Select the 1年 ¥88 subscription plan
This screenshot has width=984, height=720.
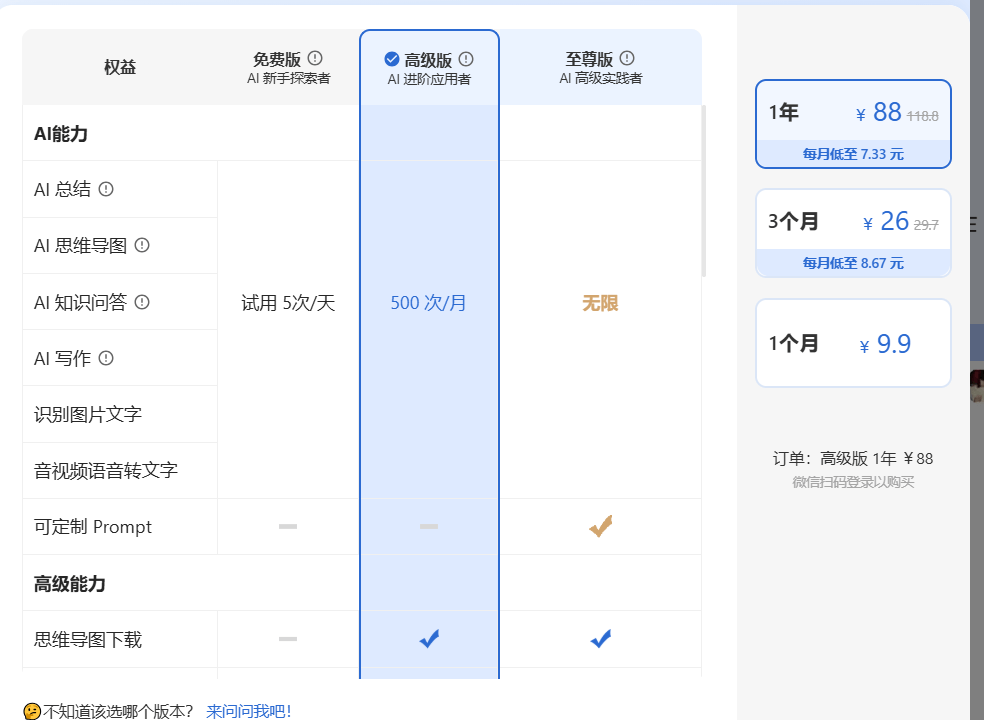(x=853, y=124)
